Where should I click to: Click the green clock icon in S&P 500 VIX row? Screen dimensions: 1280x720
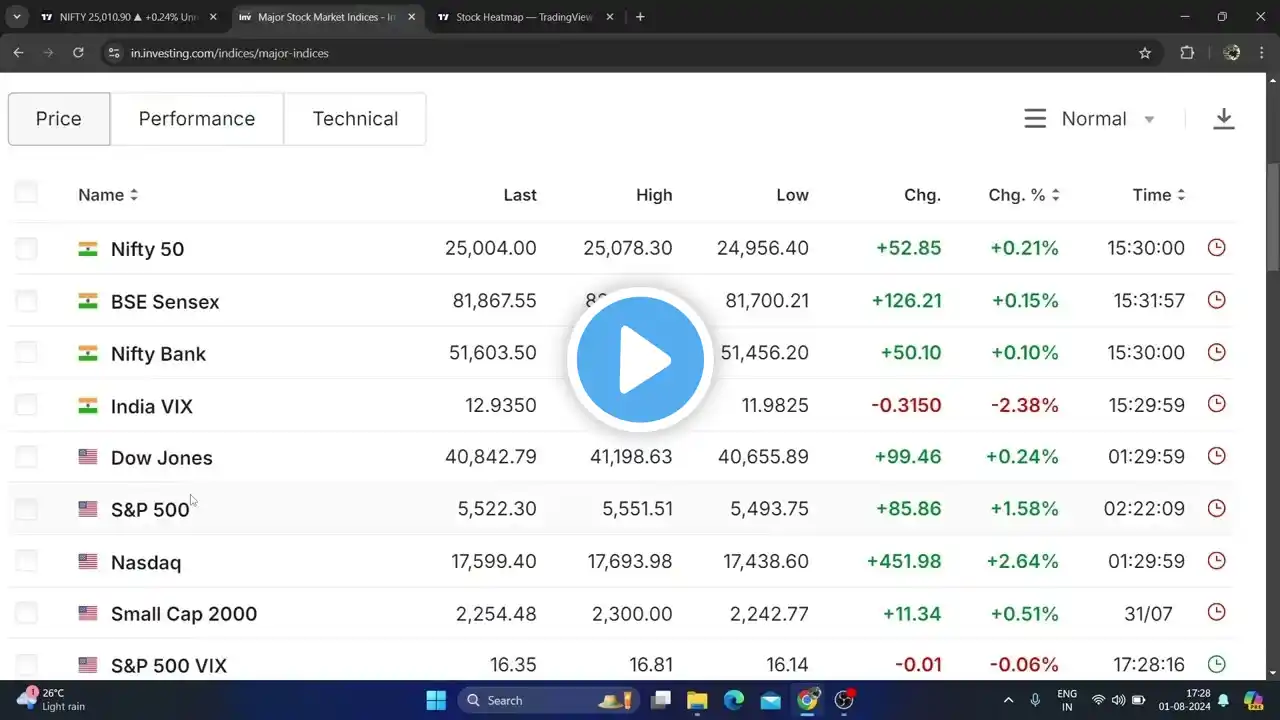1216,664
